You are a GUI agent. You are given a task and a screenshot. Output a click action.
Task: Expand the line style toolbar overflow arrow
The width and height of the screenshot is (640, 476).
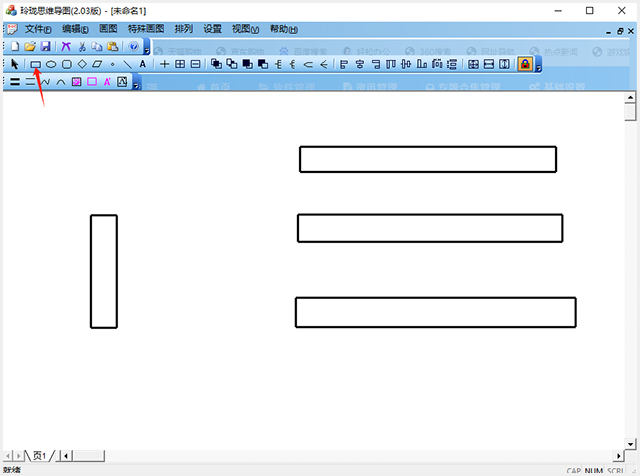(135, 84)
